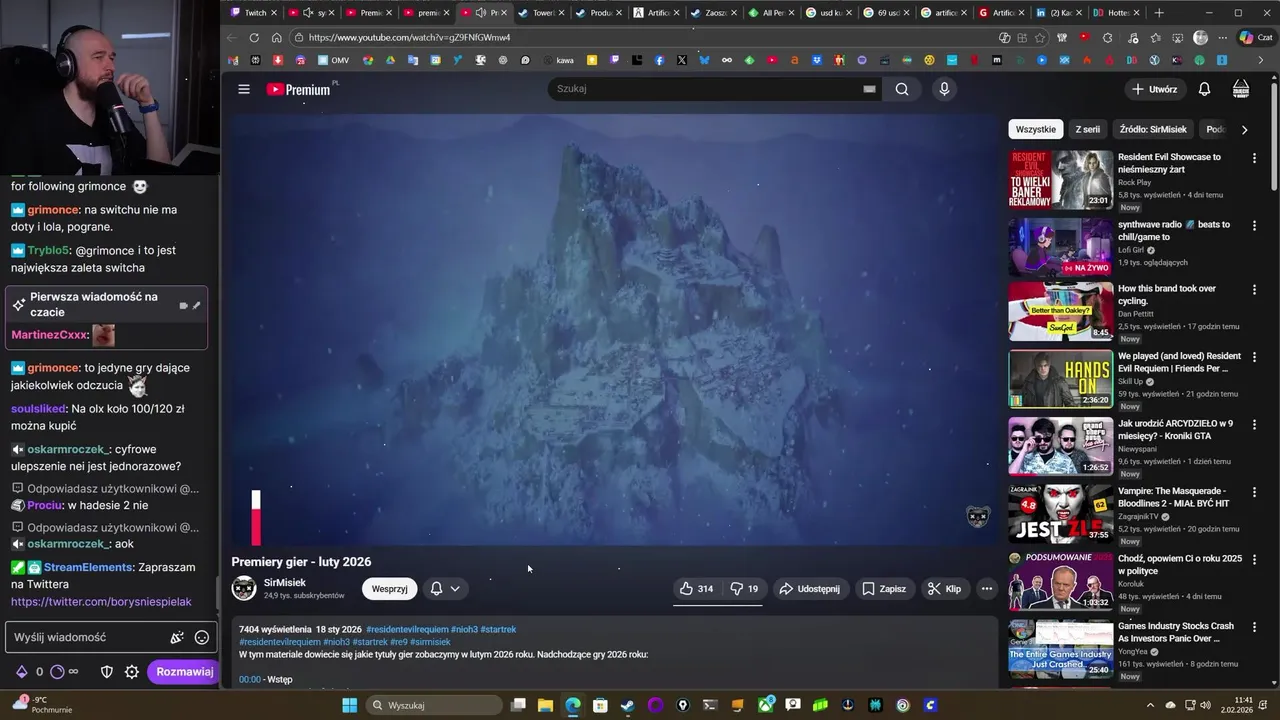Screen dimensions: 1280x720
Task: Open options for Vampire: The Masquerade video
Action: (x=1254, y=492)
